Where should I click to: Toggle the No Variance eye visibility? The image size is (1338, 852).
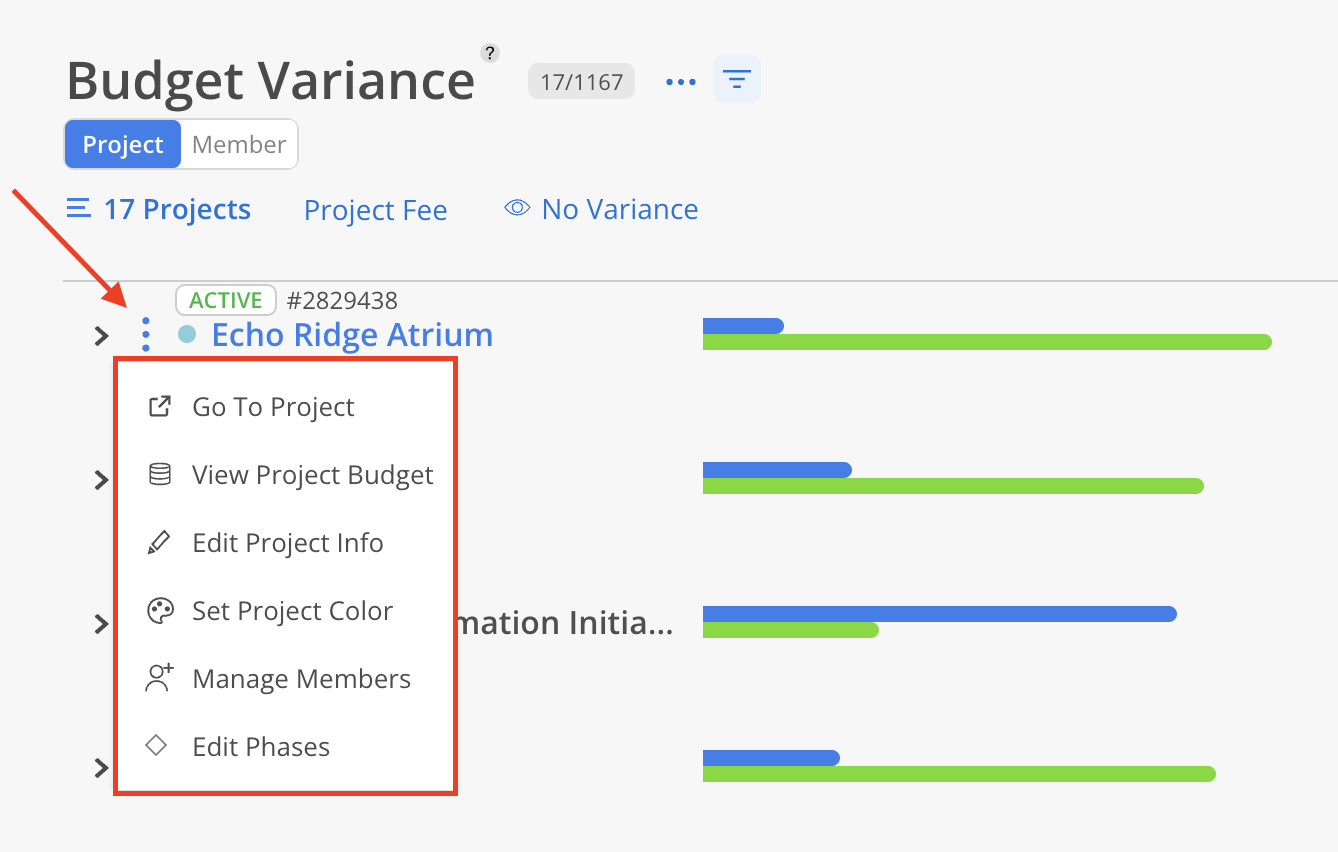pos(517,209)
